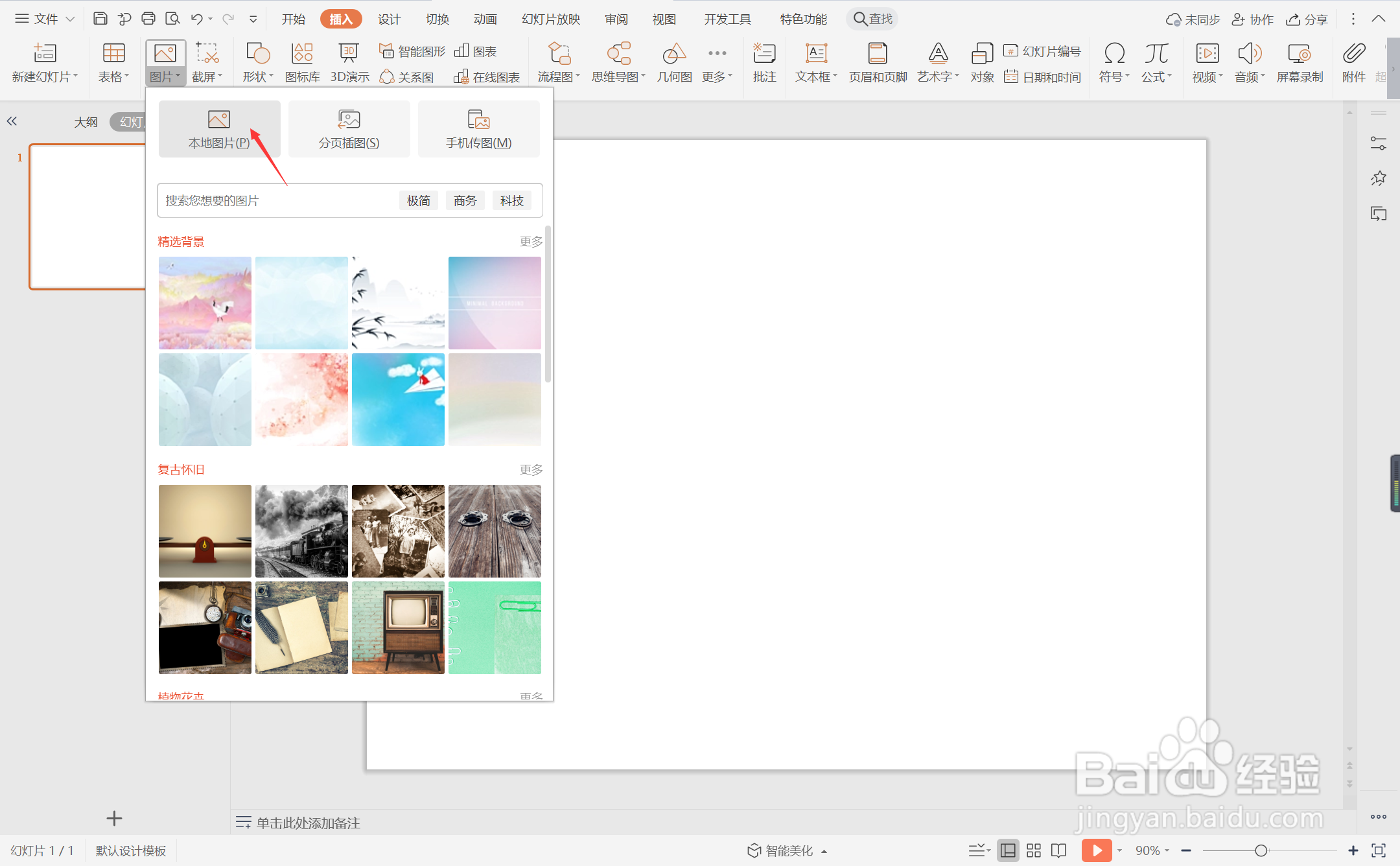Switch to the 设计 ribbon tab
Image resolution: width=1400 pixels, height=866 pixels.
point(389,19)
